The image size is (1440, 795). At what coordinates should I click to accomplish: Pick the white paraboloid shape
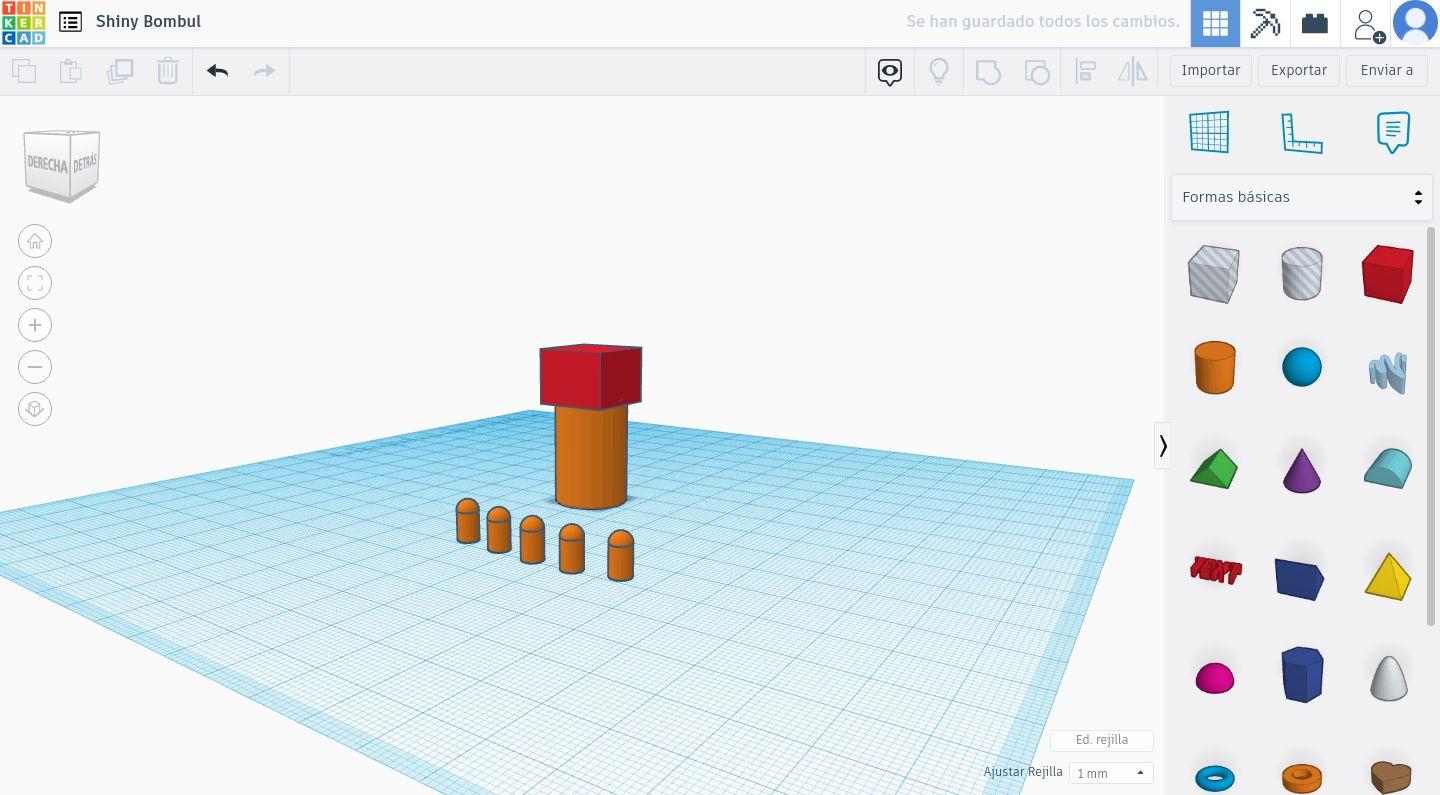(x=1388, y=677)
